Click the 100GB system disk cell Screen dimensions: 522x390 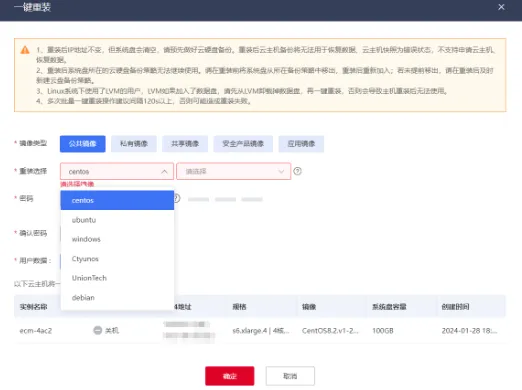(383, 331)
